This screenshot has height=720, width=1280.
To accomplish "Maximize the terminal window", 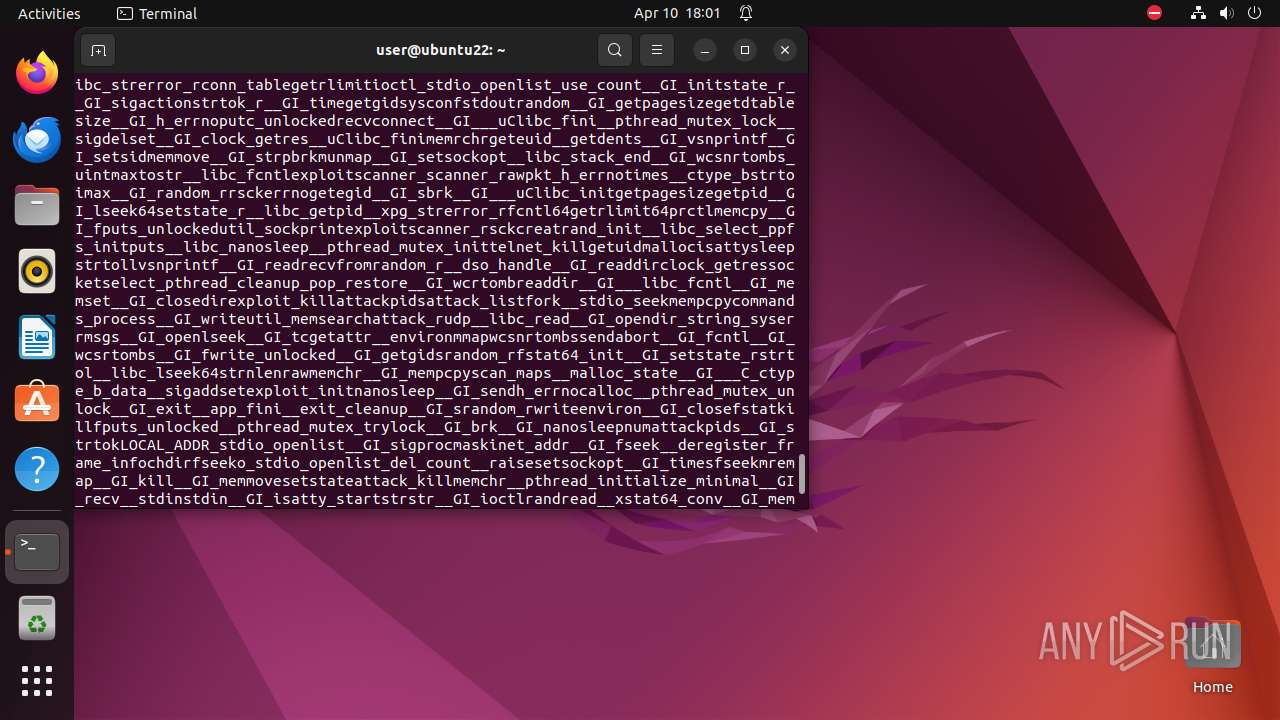I will (745, 50).
